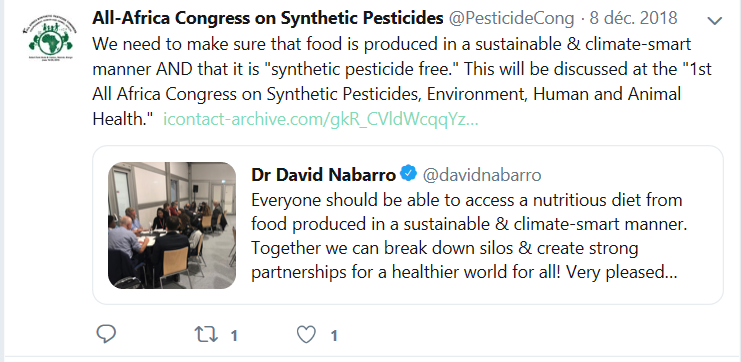Click the @davidnabarro handle

coord(482,175)
